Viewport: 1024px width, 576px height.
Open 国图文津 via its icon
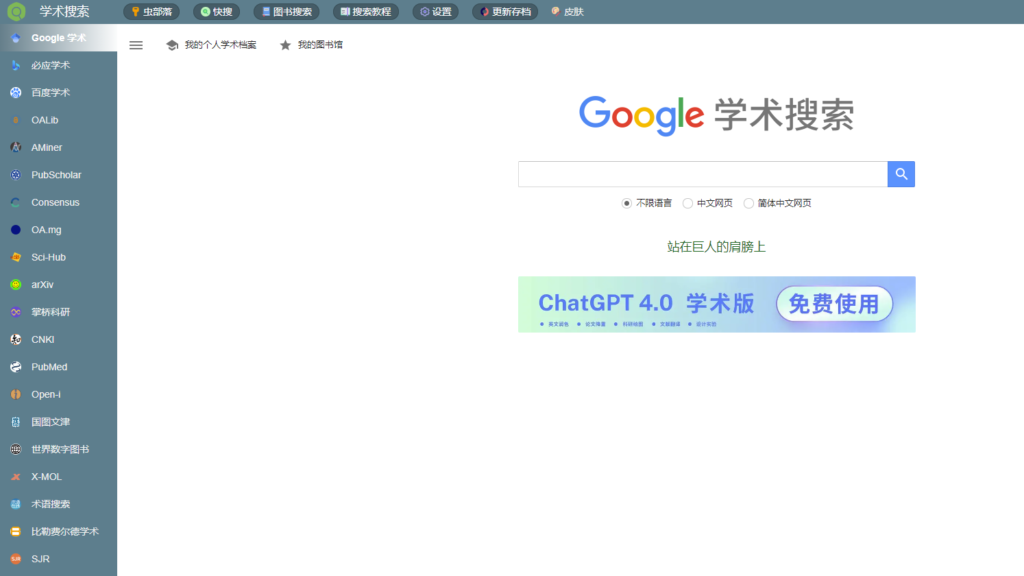[x=16, y=422]
